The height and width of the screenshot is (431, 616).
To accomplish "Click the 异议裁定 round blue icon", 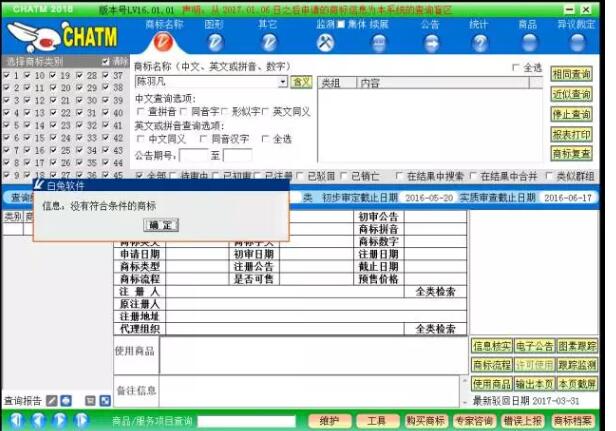I will pos(577,43).
